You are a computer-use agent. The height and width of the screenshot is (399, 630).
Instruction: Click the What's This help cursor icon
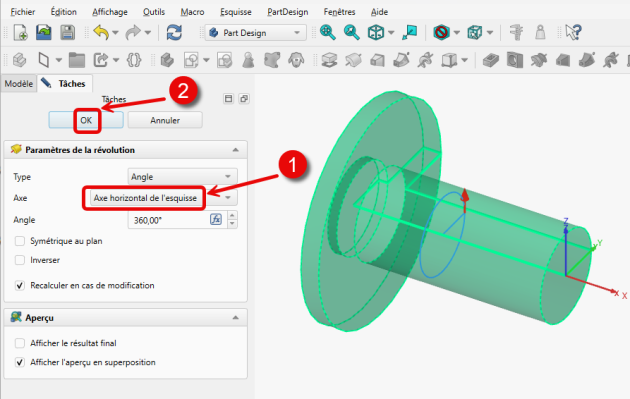point(573,32)
